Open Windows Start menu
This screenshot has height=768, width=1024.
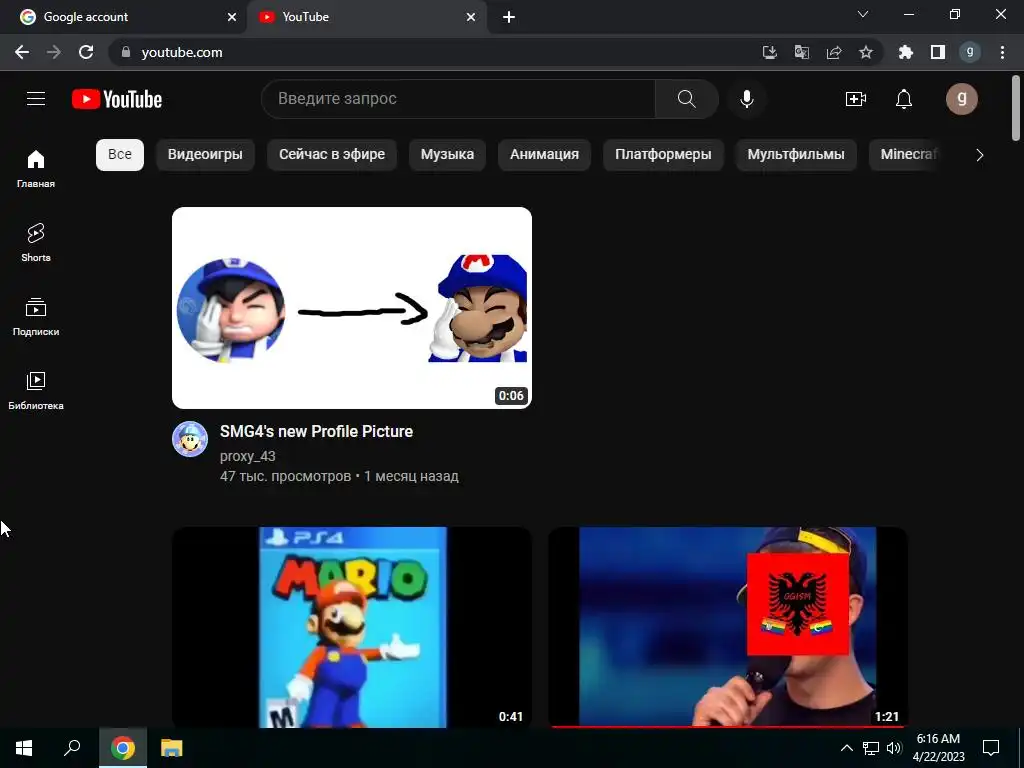click(24, 748)
